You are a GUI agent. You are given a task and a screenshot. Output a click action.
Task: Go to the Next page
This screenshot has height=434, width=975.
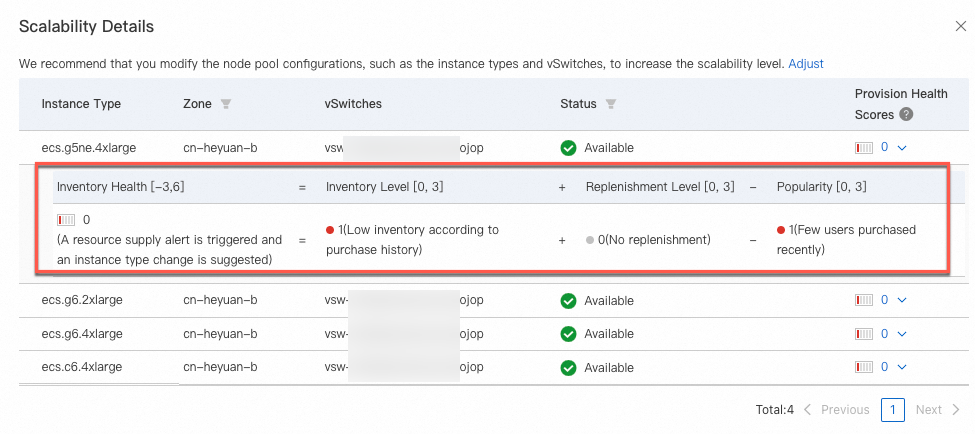tap(937, 409)
